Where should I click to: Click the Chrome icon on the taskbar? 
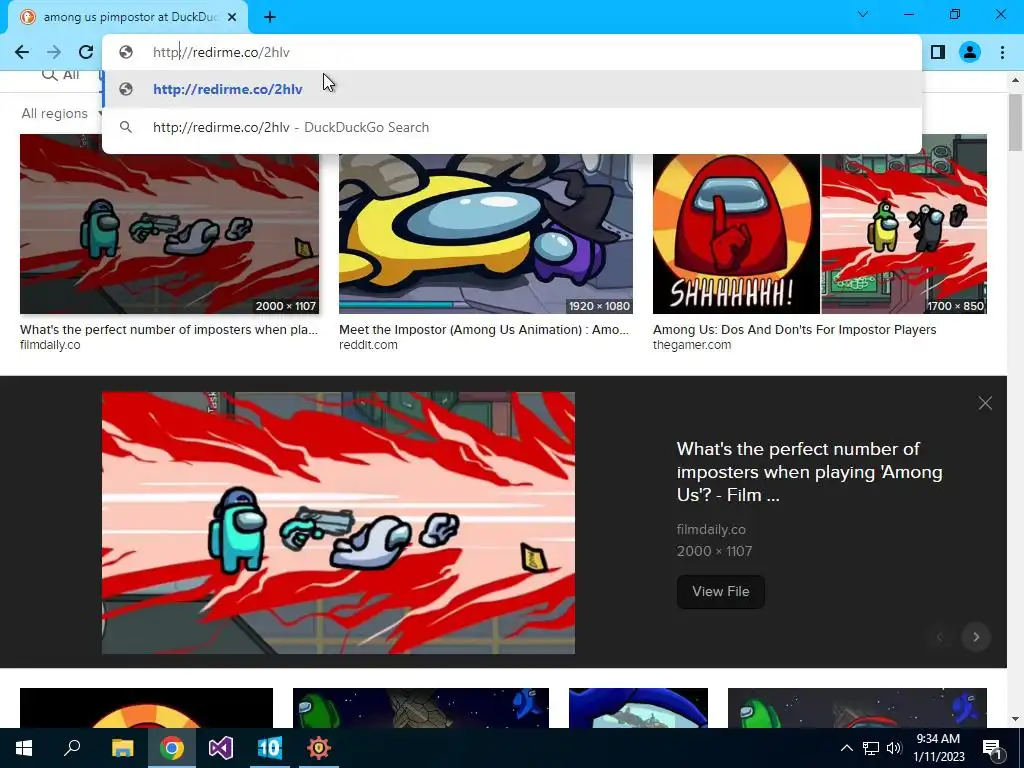(172, 748)
